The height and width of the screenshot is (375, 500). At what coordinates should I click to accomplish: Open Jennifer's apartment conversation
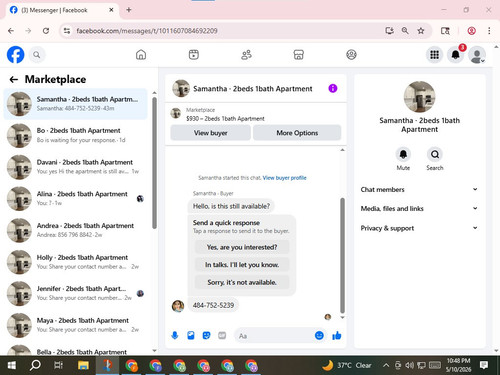75,294
